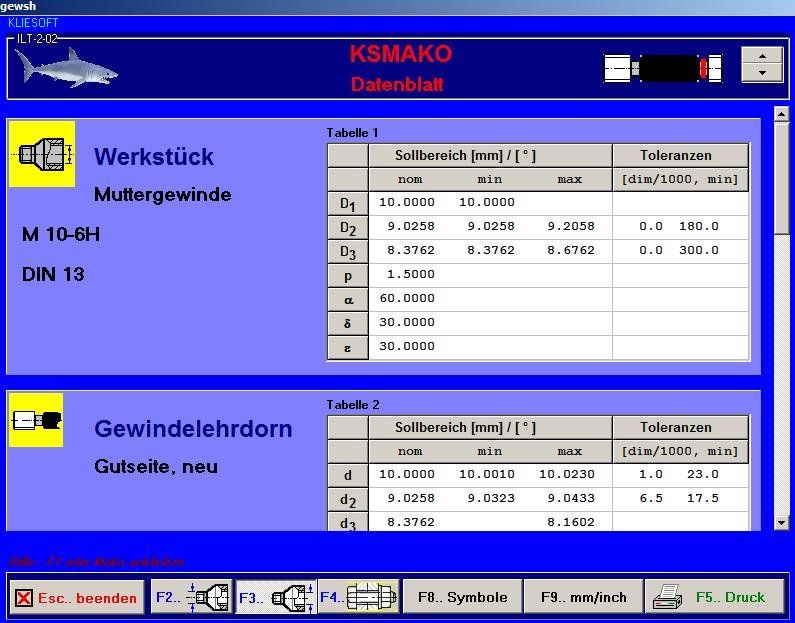Click the printer icon on the Druck button

667,597
